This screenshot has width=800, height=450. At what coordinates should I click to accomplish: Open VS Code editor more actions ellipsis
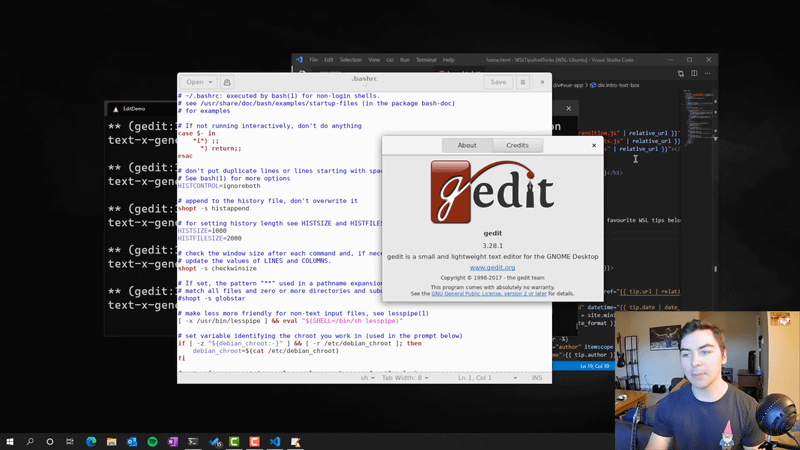707,73
